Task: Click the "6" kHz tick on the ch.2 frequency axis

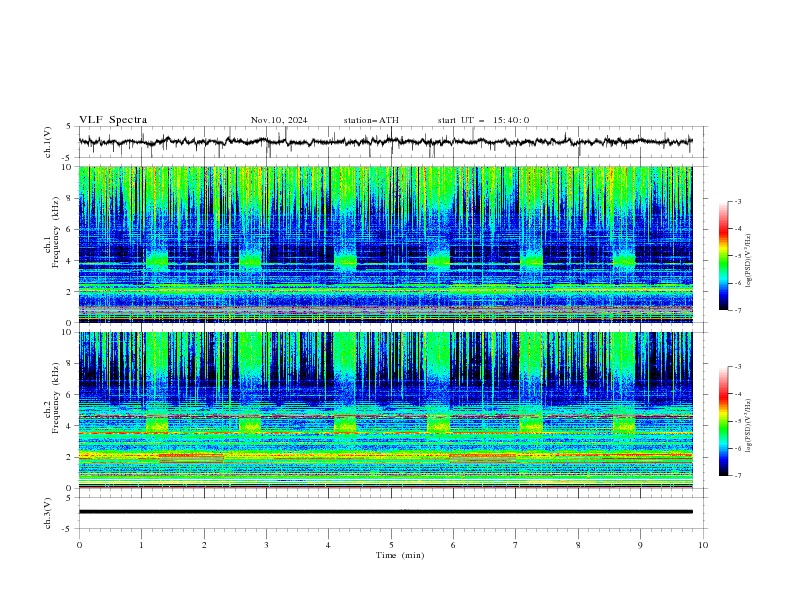Action: 70,395
